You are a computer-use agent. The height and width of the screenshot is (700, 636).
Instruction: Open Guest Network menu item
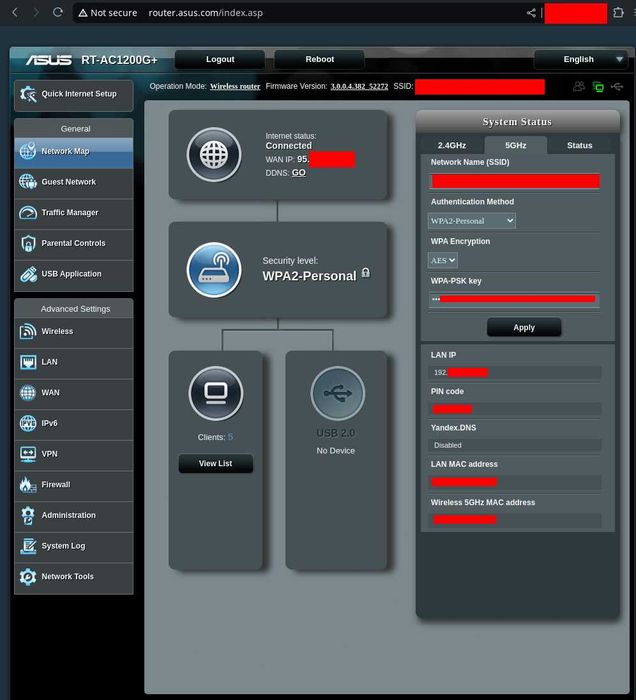pos(74,182)
